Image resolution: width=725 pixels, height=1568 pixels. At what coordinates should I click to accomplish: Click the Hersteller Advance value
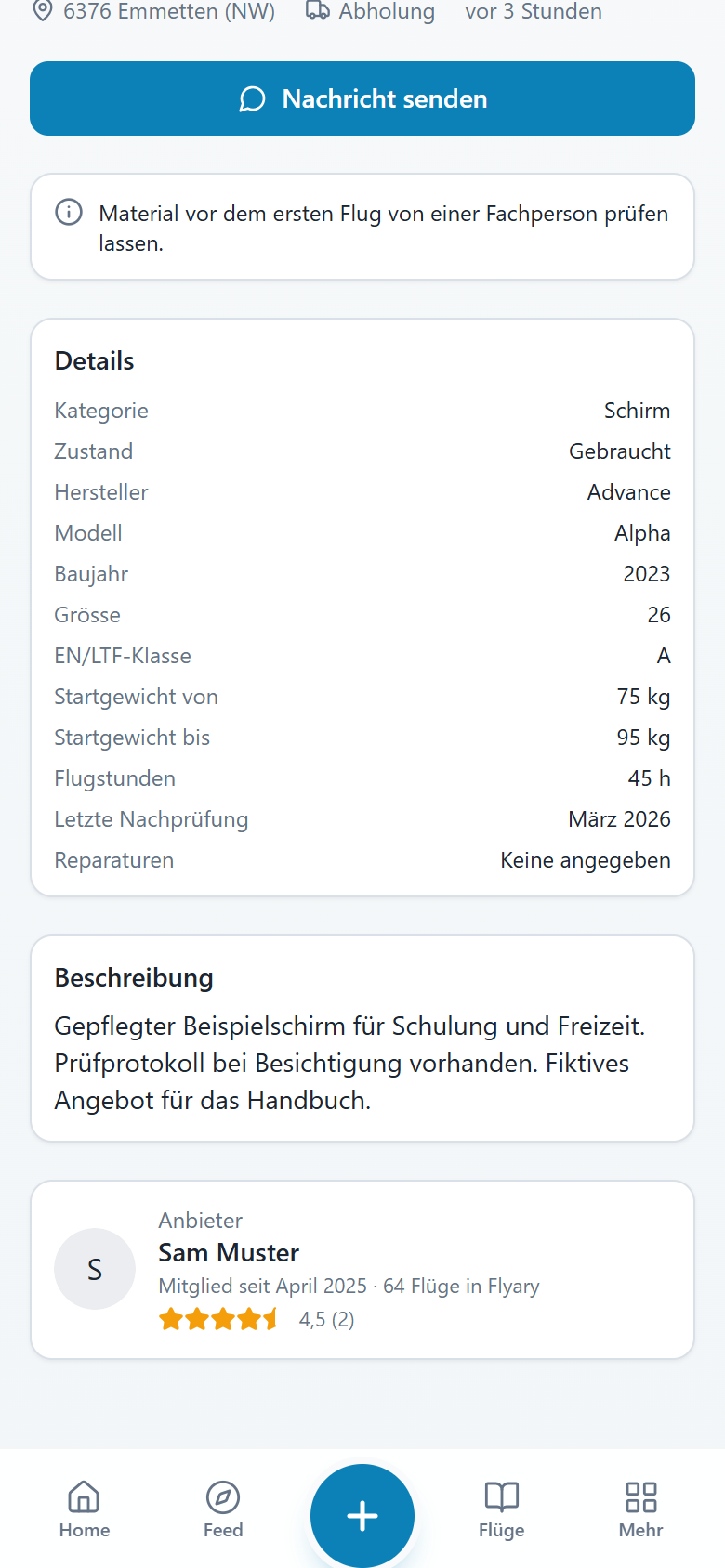pos(629,492)
